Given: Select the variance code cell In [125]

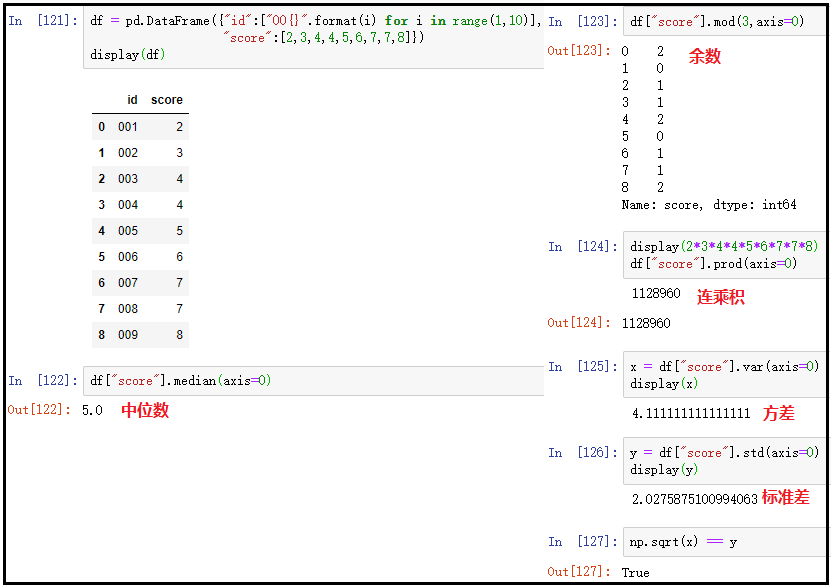Looking at the screenshot, I should click(x=720, y=375).
